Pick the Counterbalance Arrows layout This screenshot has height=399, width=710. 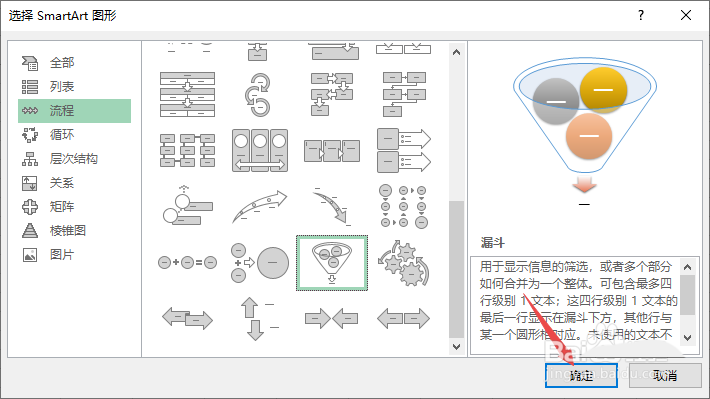tap(187, 318)
